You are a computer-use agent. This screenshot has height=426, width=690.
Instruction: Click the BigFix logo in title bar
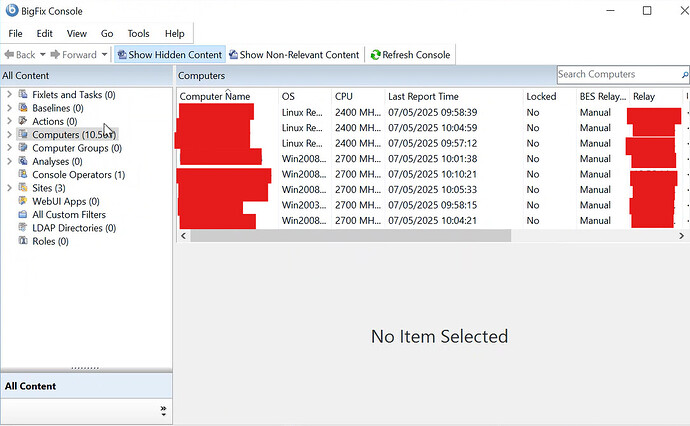click(12, 11)
